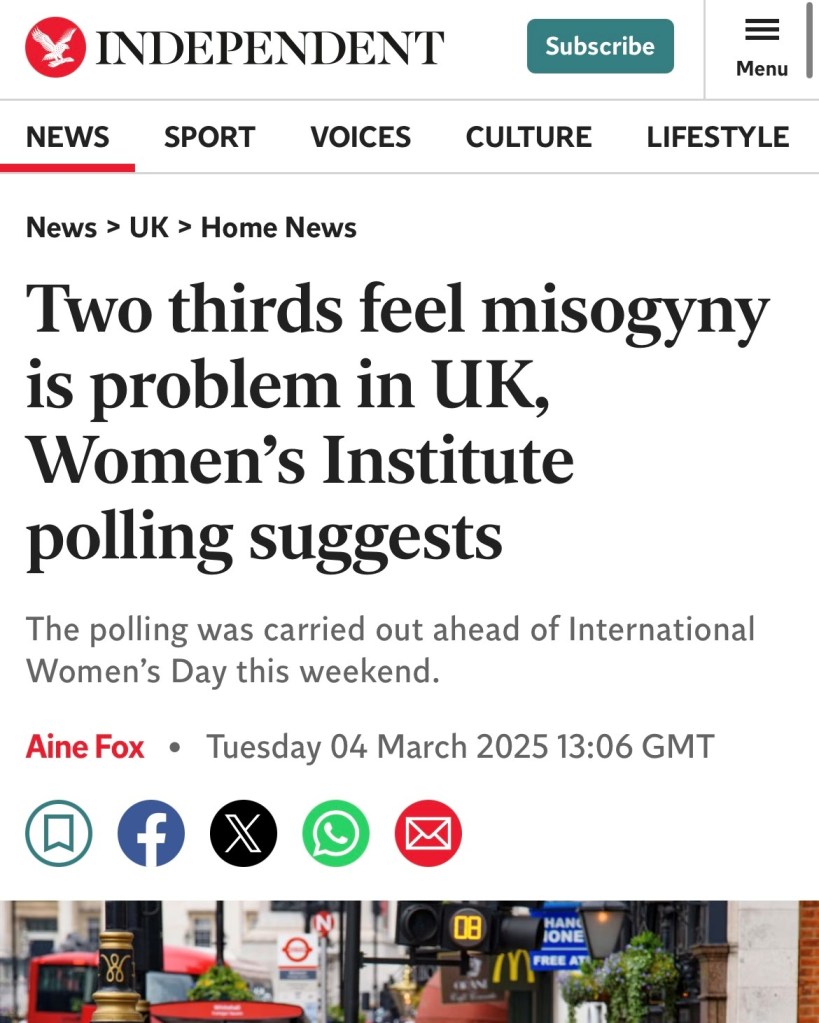The height and width of the screenshot is (1023, 819).
Task: Click the Independent eagle logo icon
Action: pyautogui.click(x=55, y=47)
